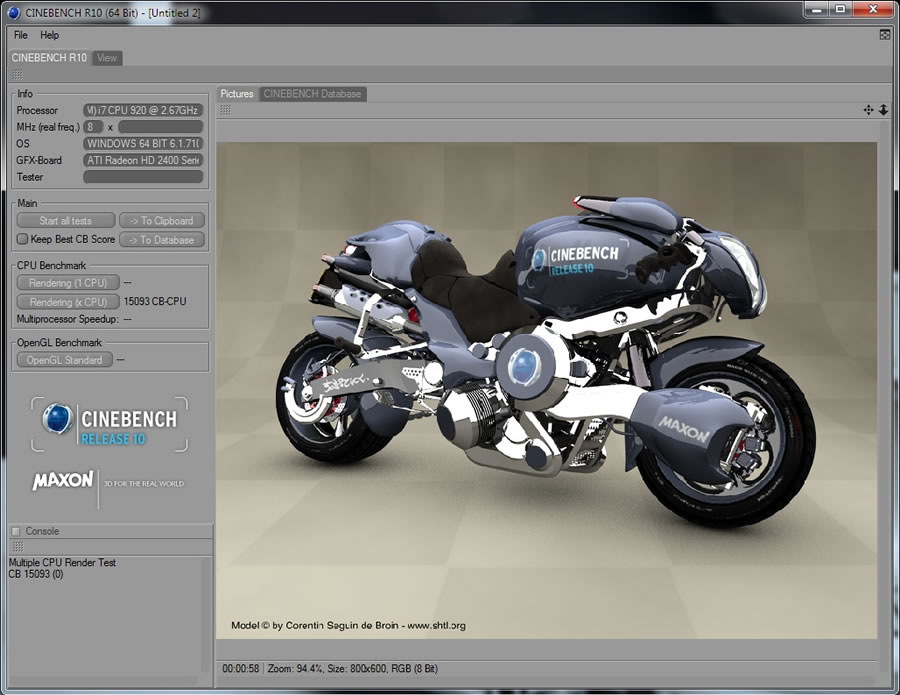Minimize the CINEBENCH window

point(817,9)
